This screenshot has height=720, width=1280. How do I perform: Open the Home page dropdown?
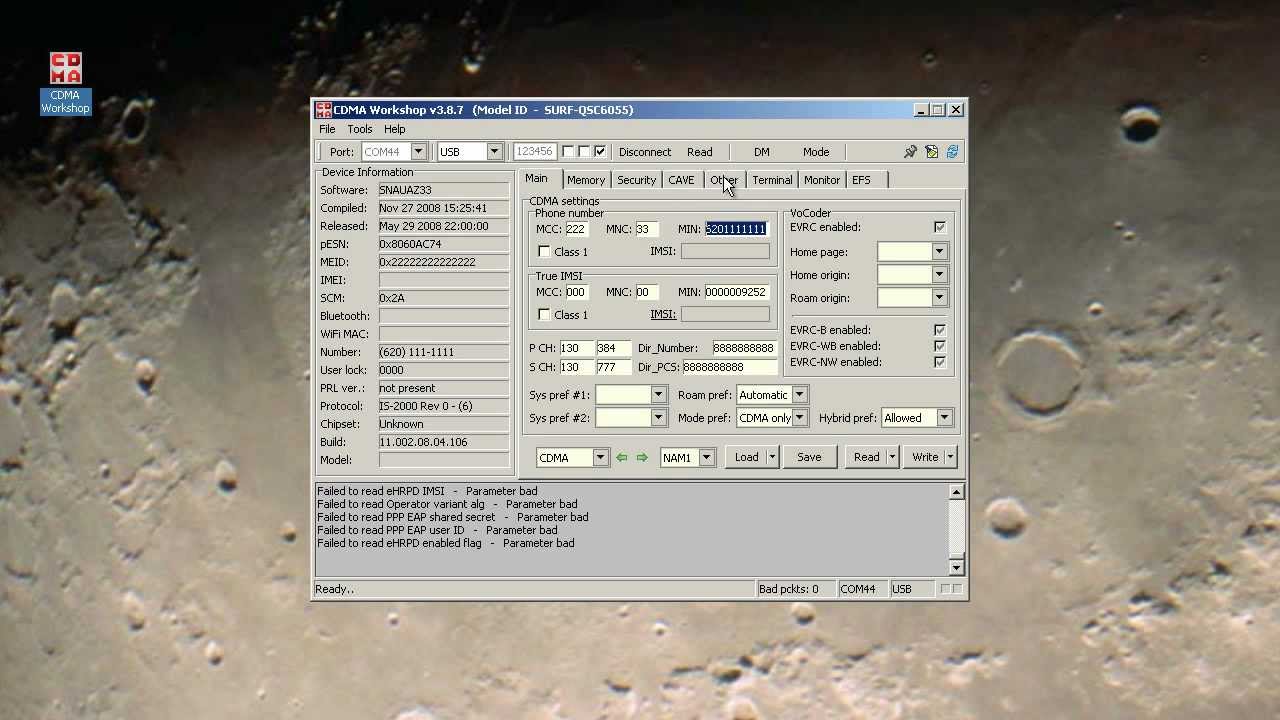coord(939,252)
